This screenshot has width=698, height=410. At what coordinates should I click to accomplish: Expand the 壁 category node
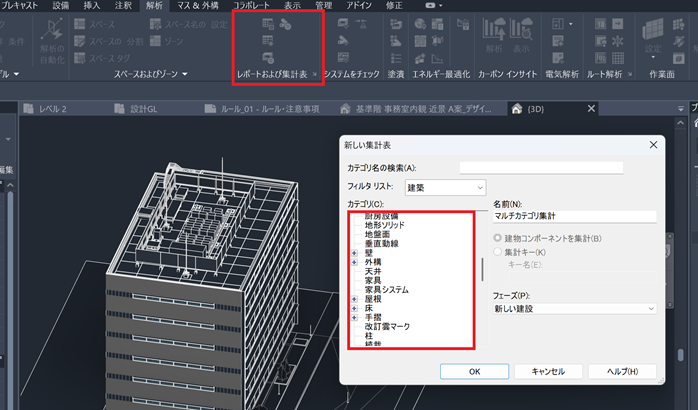(354, 253)
